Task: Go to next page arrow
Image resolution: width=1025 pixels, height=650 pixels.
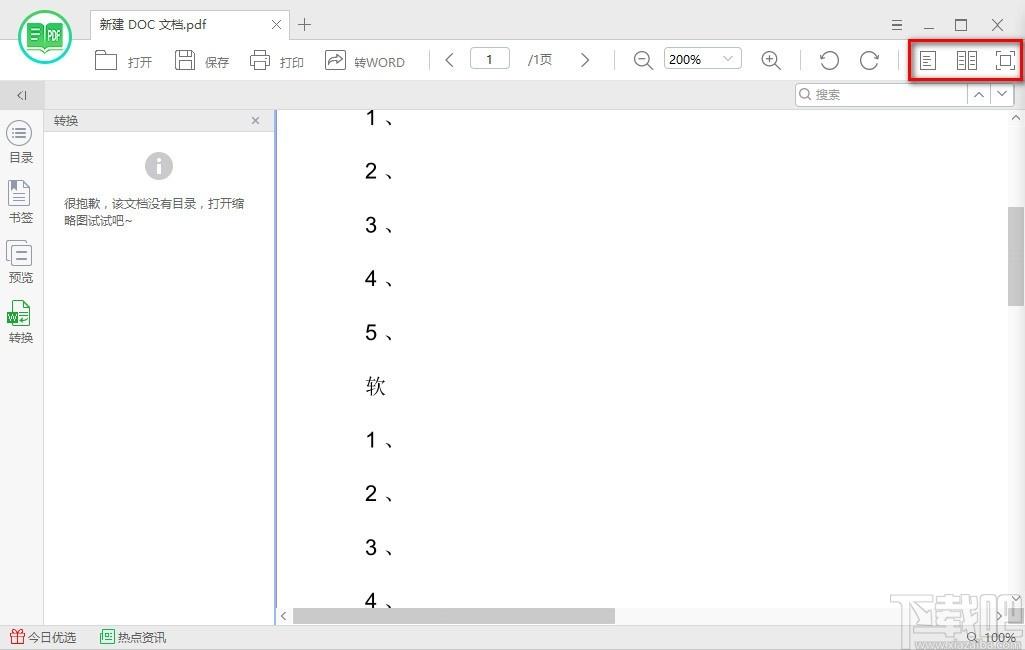Action: coord(584,60)
